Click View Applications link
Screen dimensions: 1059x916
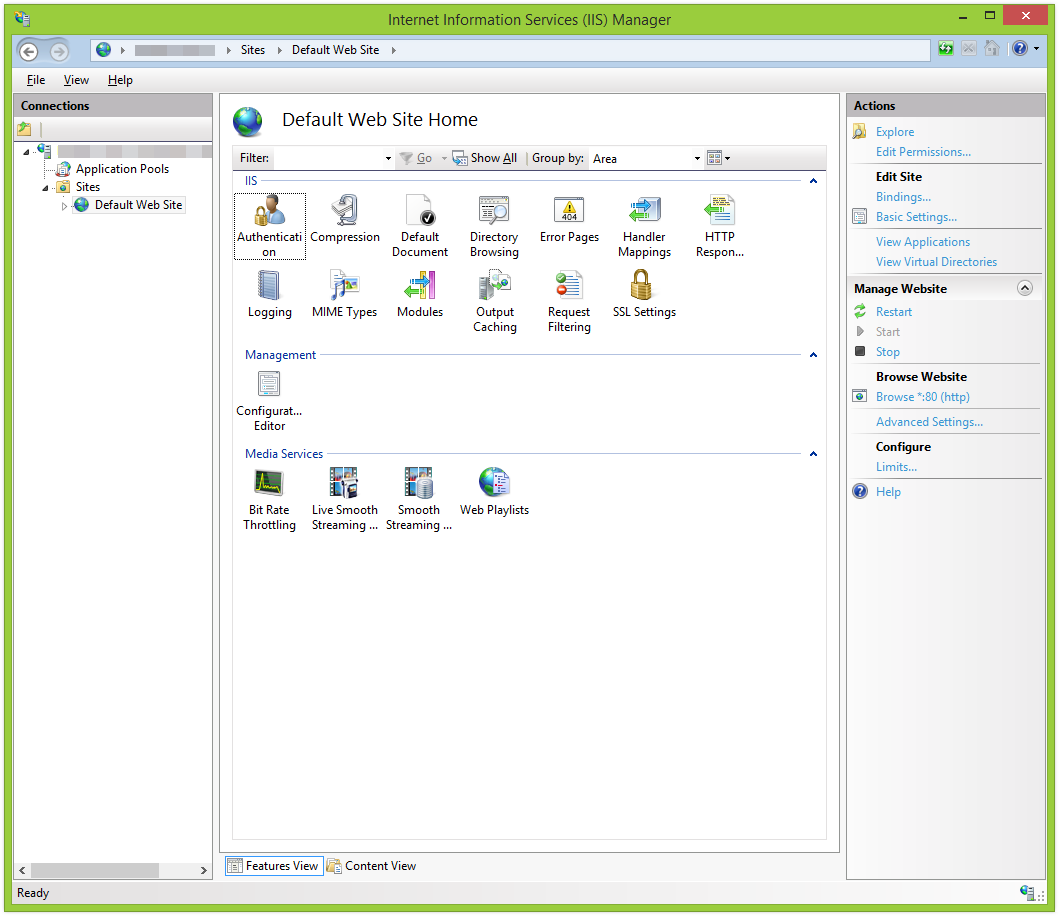click(x=923, y=242)
